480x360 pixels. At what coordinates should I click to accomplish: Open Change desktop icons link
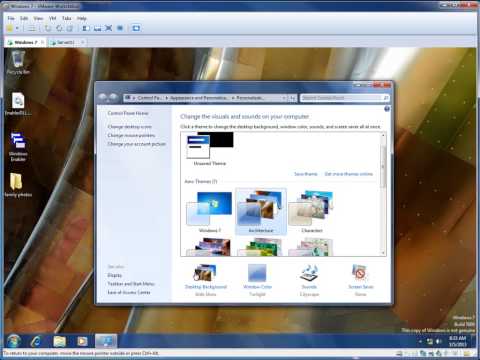(130, 127)
